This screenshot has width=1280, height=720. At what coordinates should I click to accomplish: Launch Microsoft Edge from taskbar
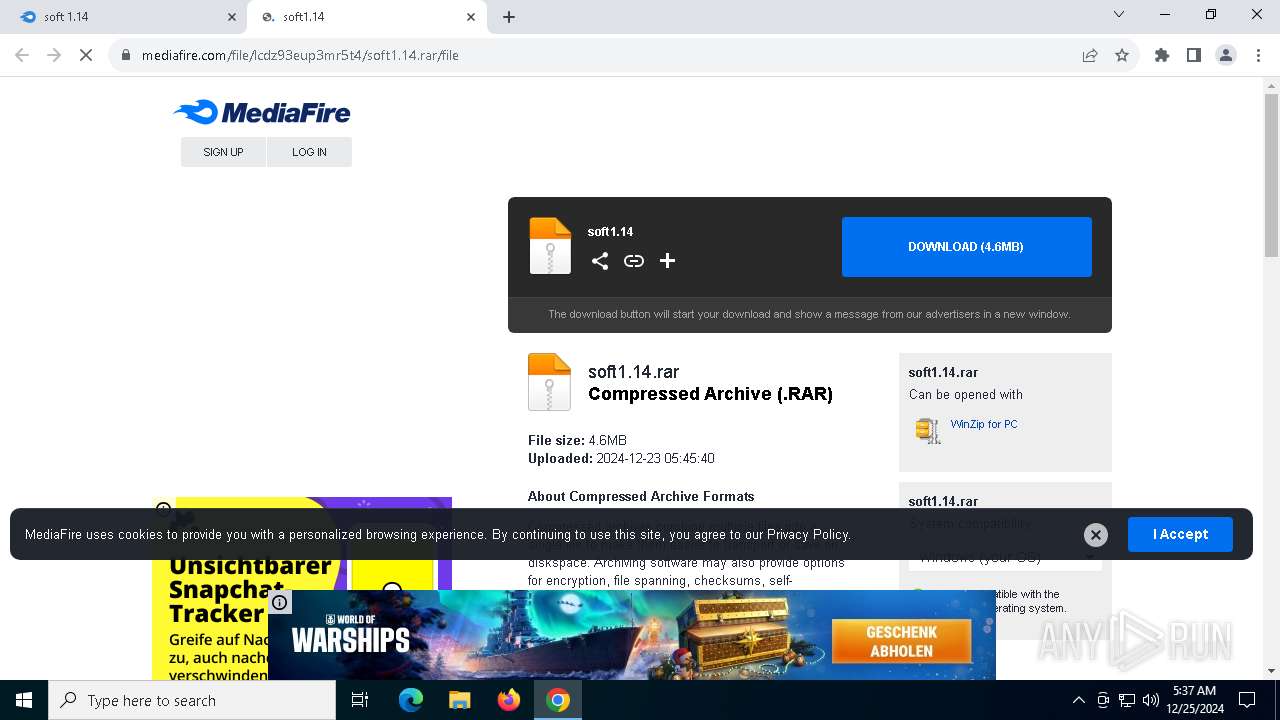pos(411,700)
